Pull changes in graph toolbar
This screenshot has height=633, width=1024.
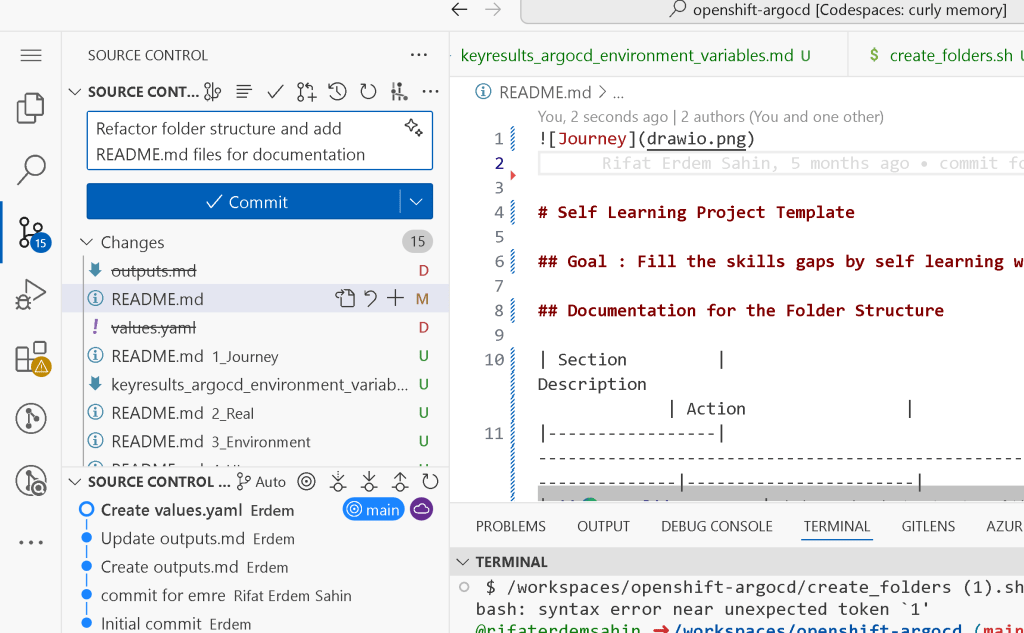(369, 482)
